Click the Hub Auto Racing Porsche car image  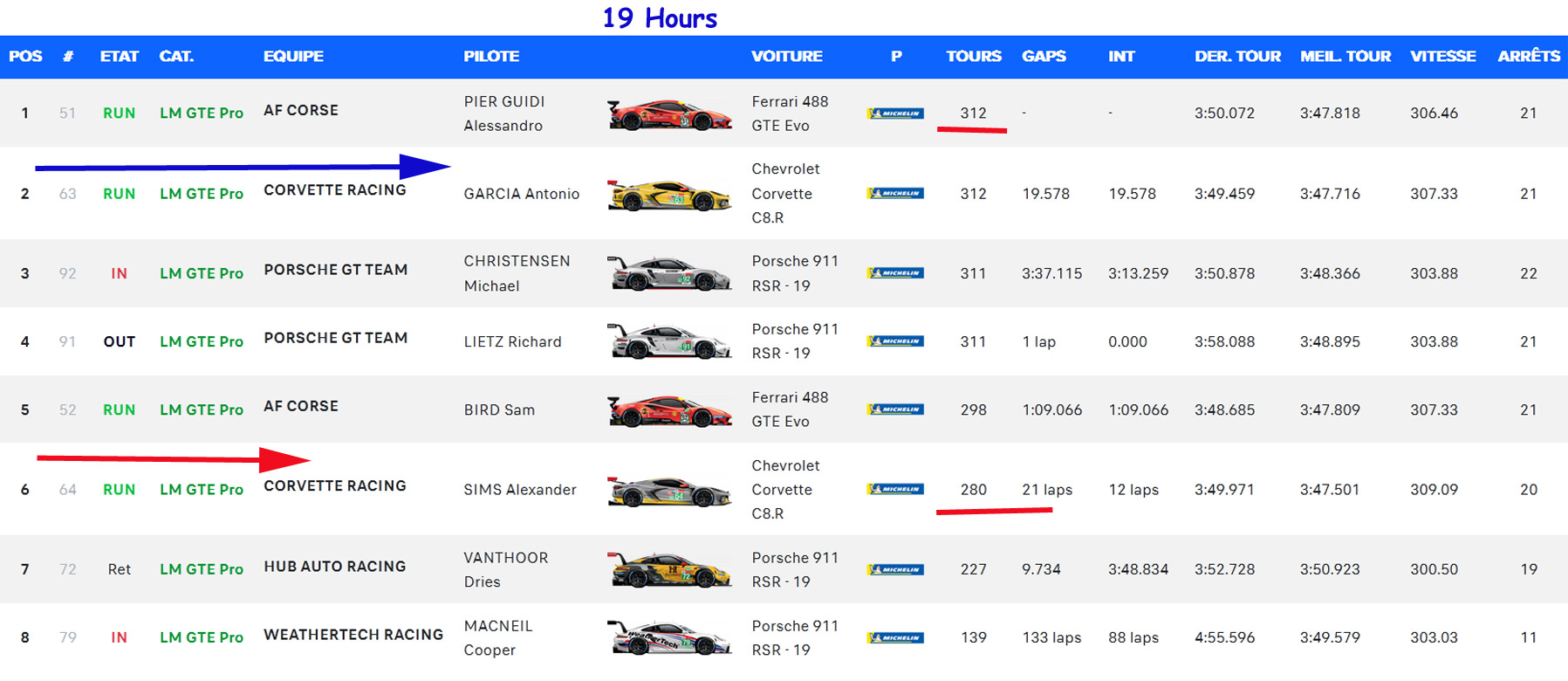669,570
